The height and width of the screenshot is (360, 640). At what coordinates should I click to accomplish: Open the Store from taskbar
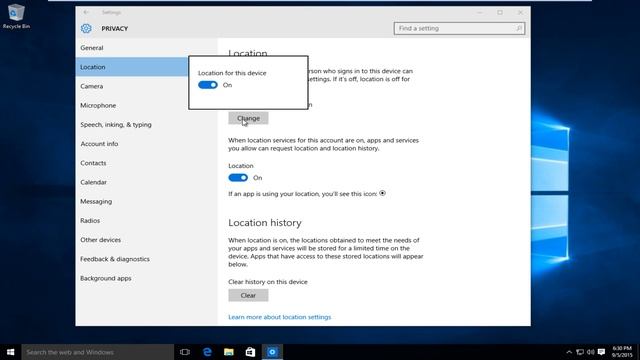[x=250, y=352]
